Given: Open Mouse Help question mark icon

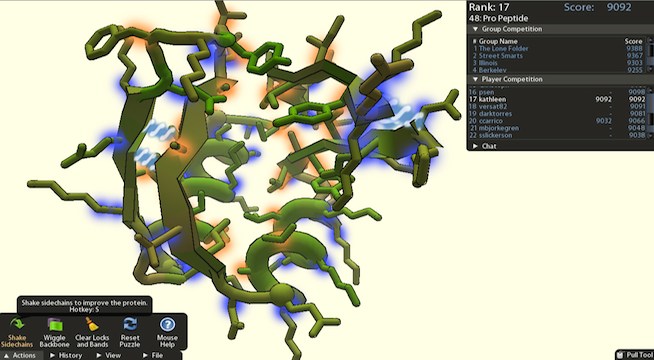Looking at the screenshot, I should point(167,324).
